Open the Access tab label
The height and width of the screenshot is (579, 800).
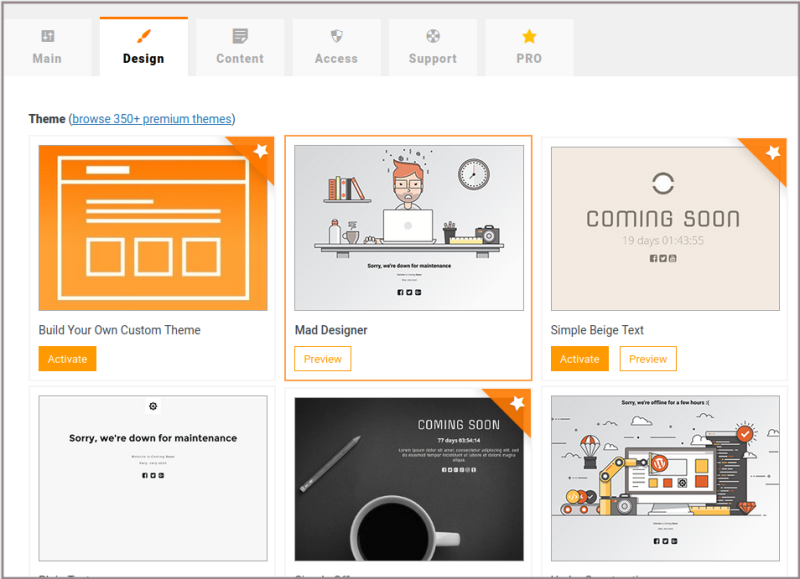point(336,58)
